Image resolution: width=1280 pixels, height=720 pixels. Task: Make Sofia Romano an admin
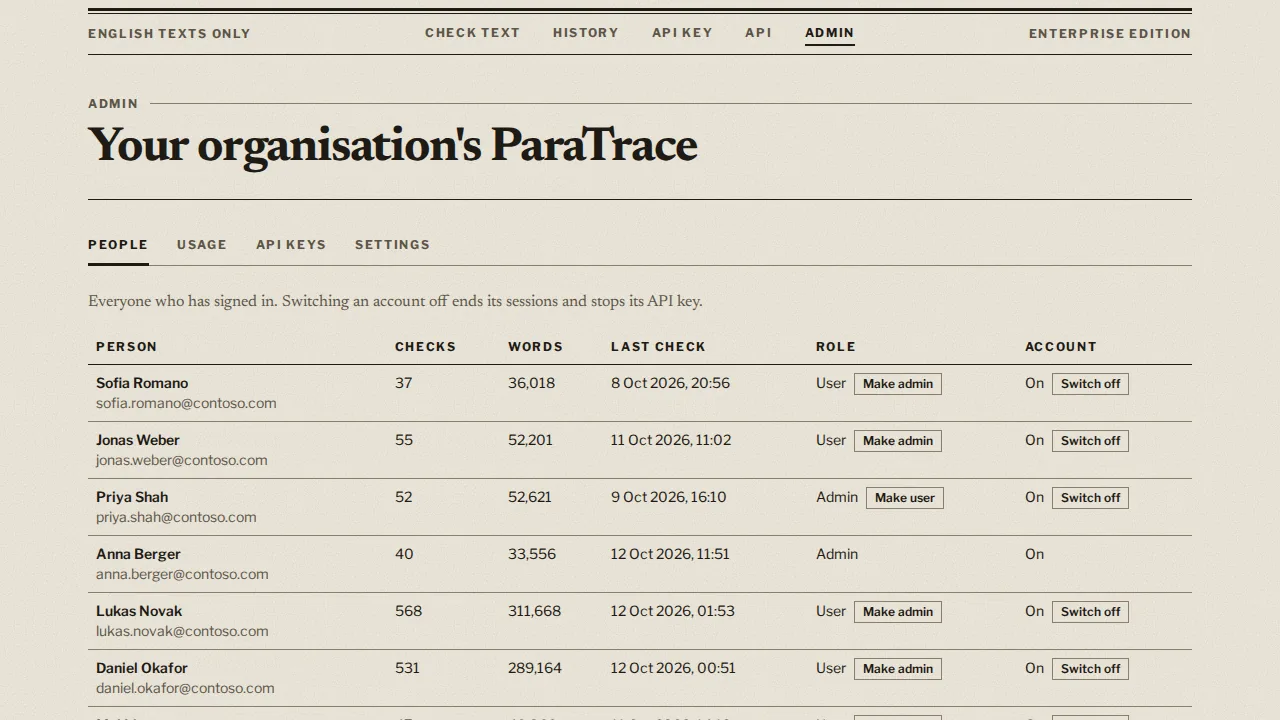click(x=898, y=384)
